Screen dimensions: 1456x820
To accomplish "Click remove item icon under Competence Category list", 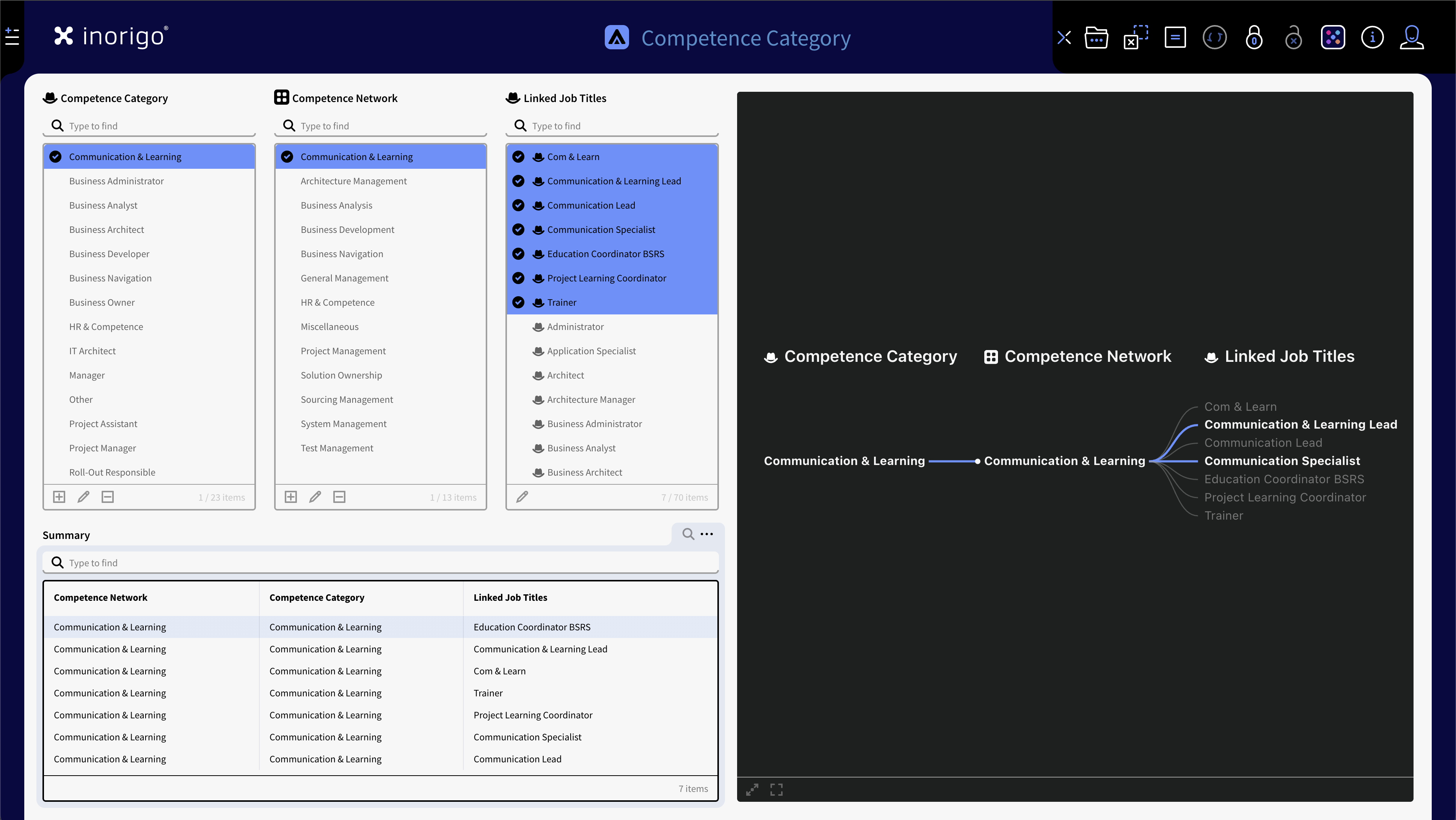I will (107, 497).
